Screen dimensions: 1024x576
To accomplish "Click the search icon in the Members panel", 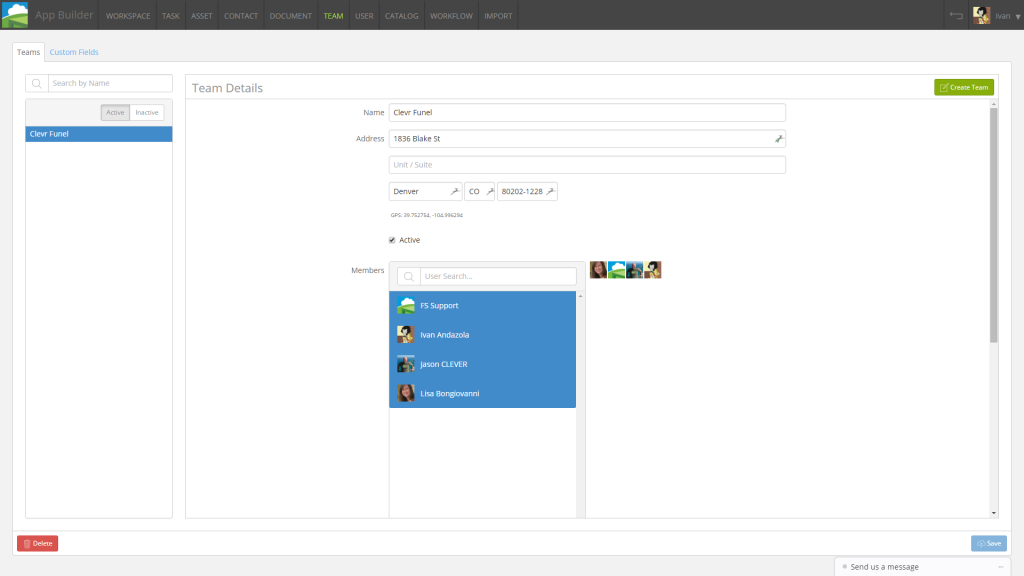I will [407, 275].
